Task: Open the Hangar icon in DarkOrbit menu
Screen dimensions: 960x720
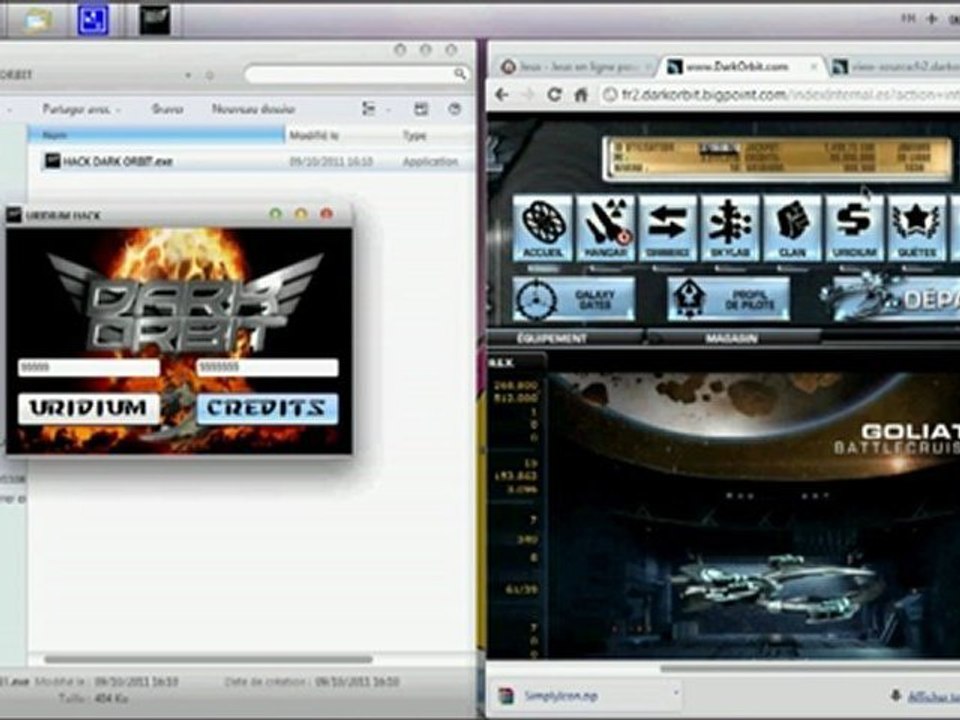Action: 606,228
